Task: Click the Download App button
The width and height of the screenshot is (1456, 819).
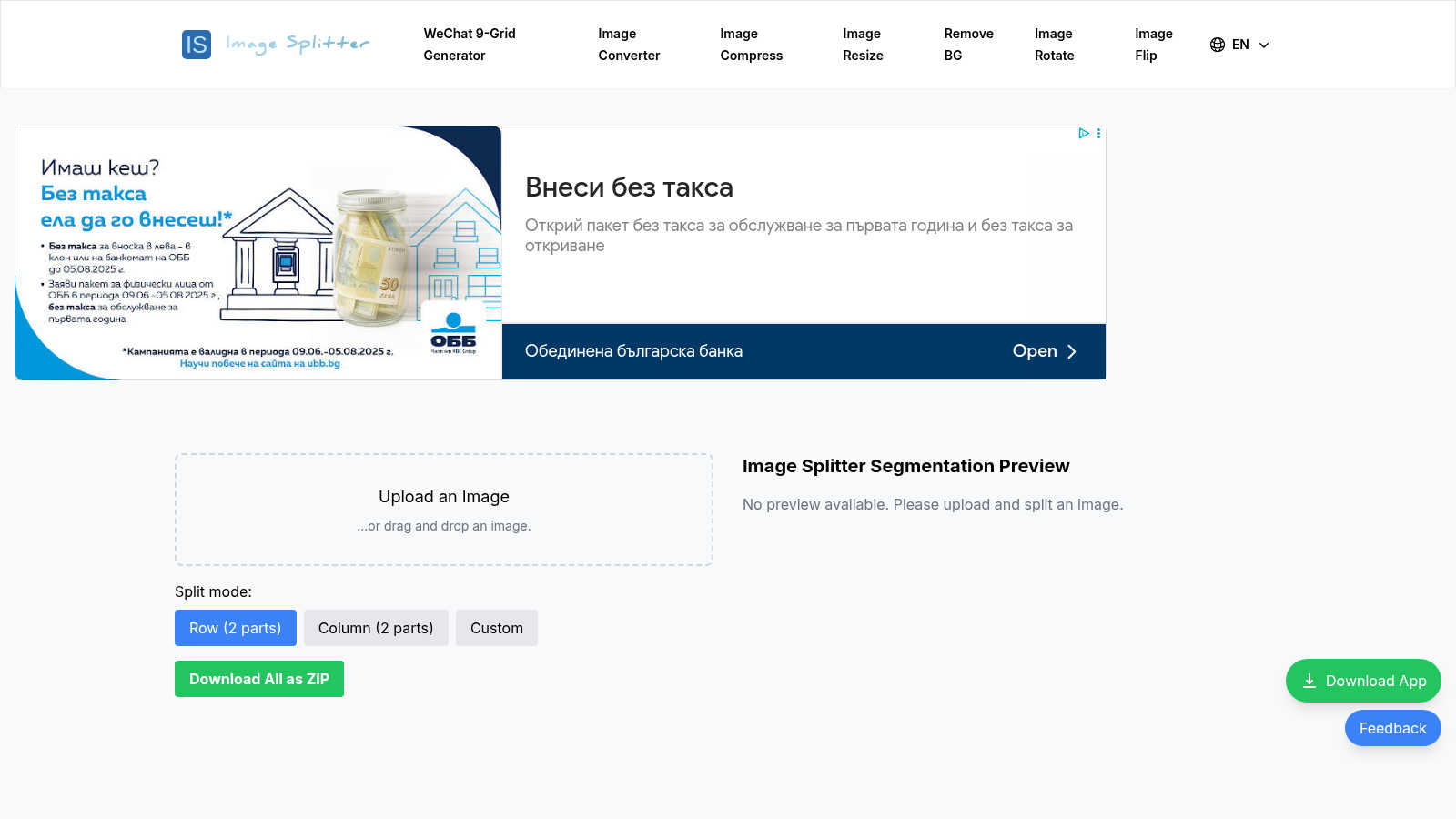Action: [1363, 681]
